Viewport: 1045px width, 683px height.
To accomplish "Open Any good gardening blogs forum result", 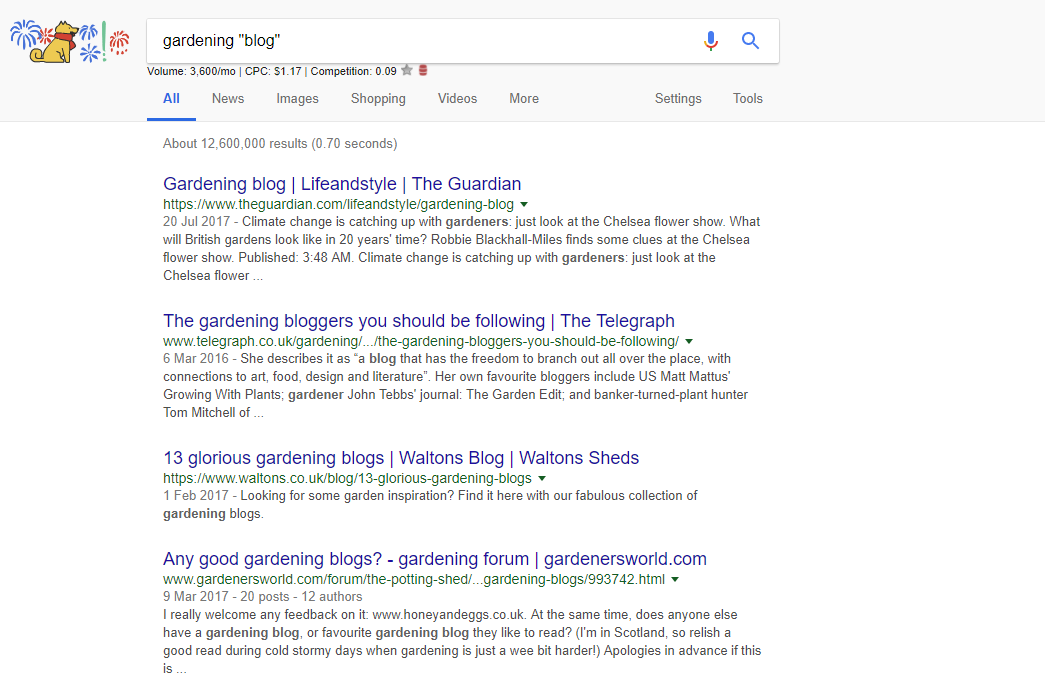I will (435, 559).
